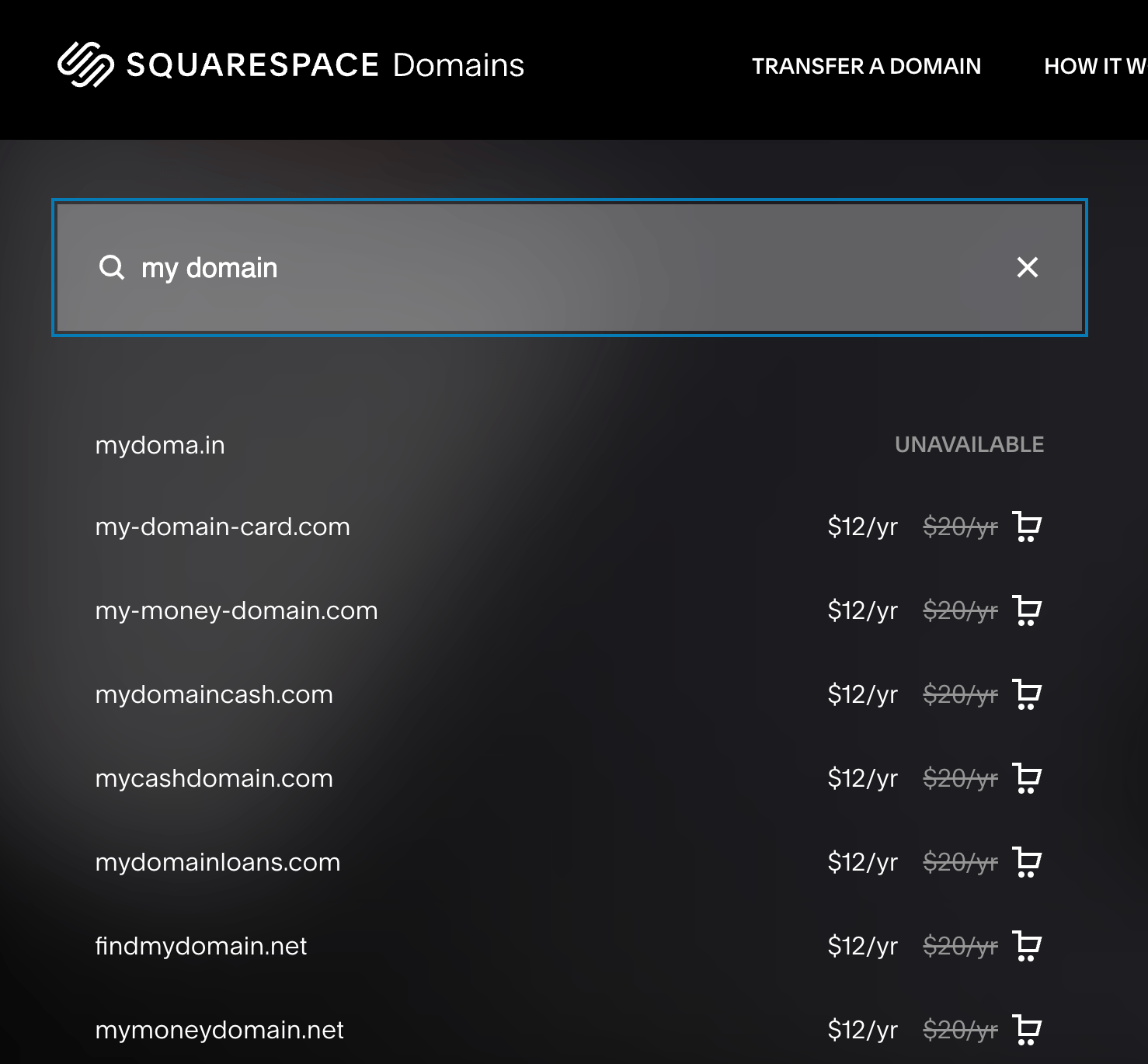The height and width of the screenshot is (1064, 1148).
Task: Add findmydomain.net to cart
Action: pos(1027,946)
